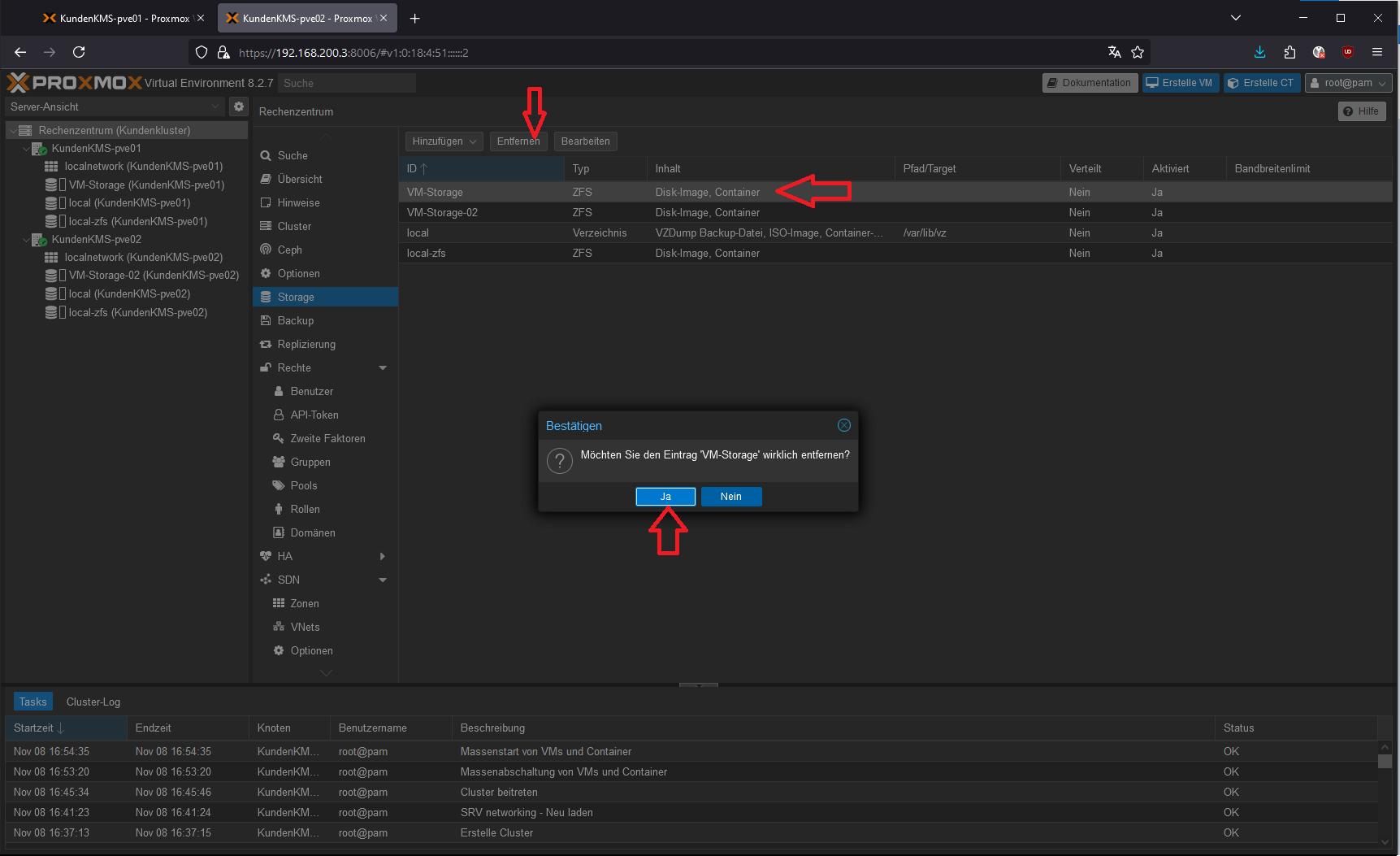
Task: Confirm removal by clicking Ja
Action: pos(665,497)
